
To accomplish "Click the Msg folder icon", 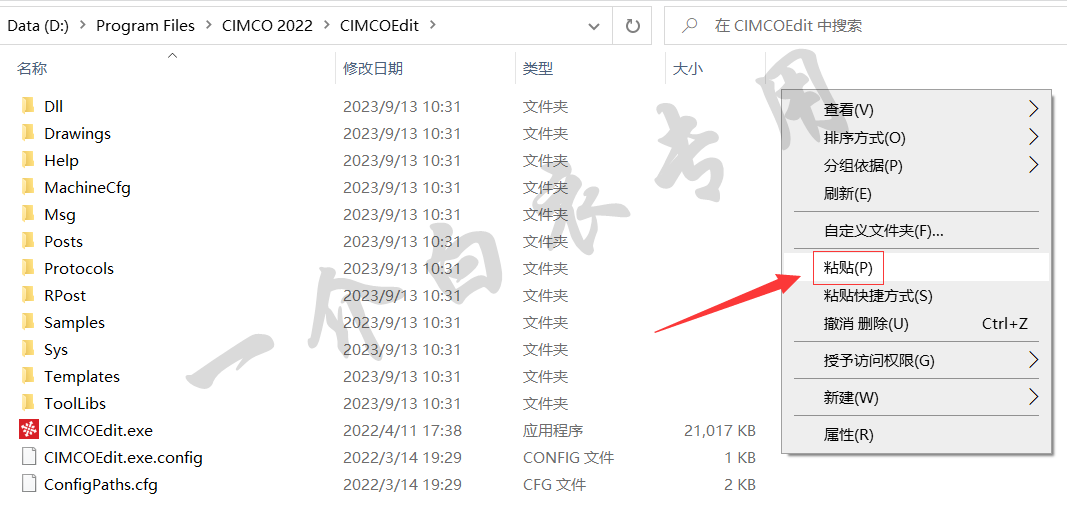I will coord(28,214).
